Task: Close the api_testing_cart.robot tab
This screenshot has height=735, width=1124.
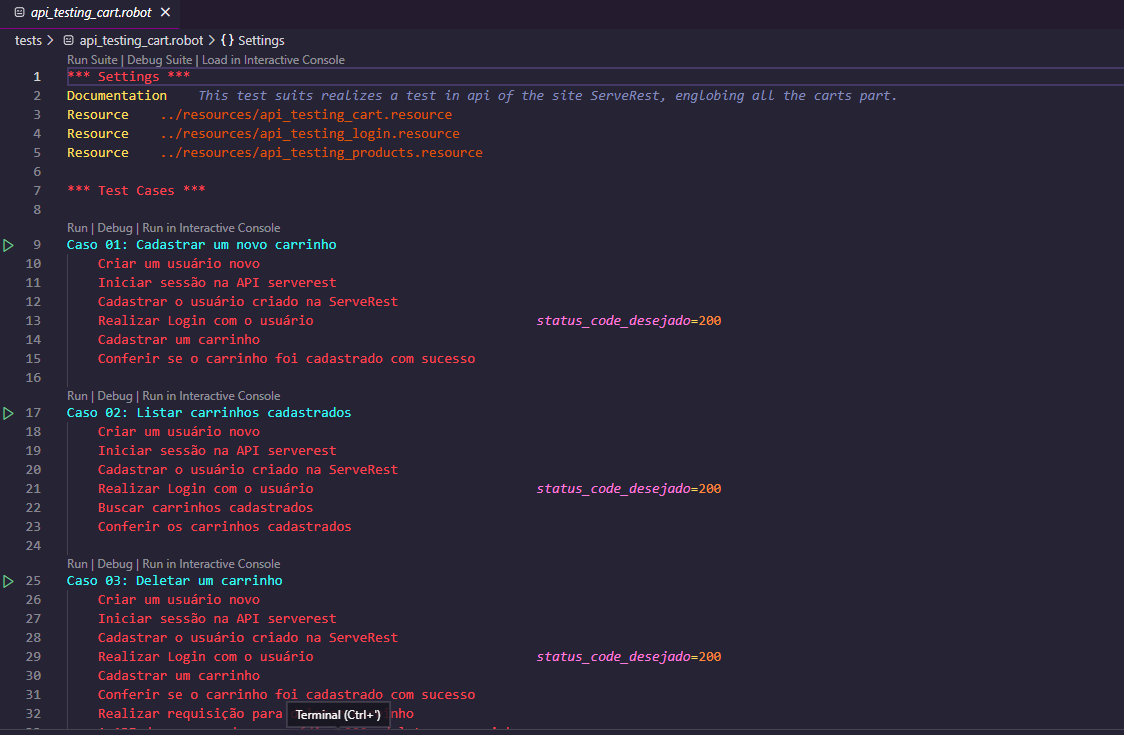Action: tap(166, 12)
